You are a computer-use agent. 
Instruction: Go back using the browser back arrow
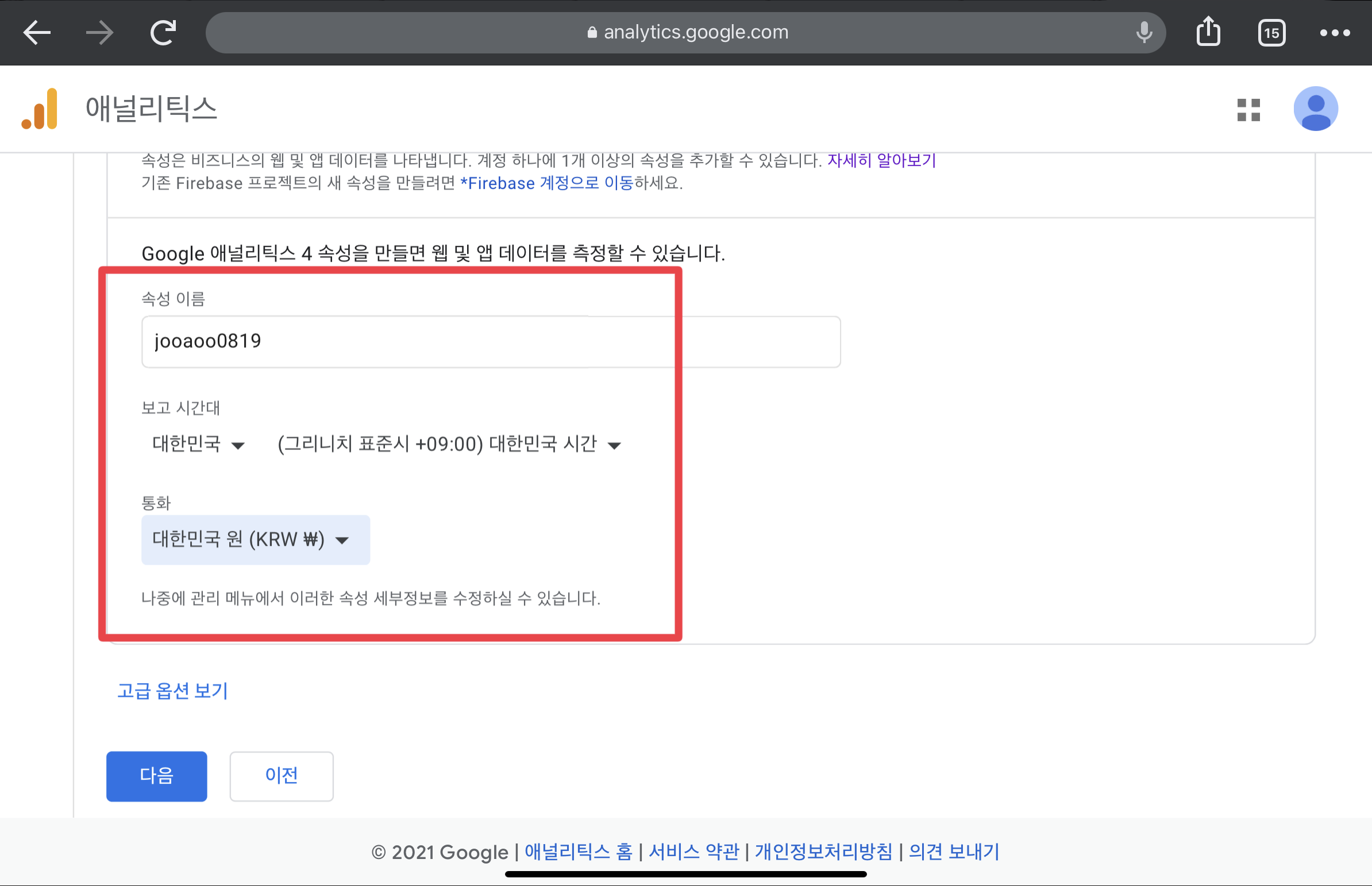tap(37, 33)
